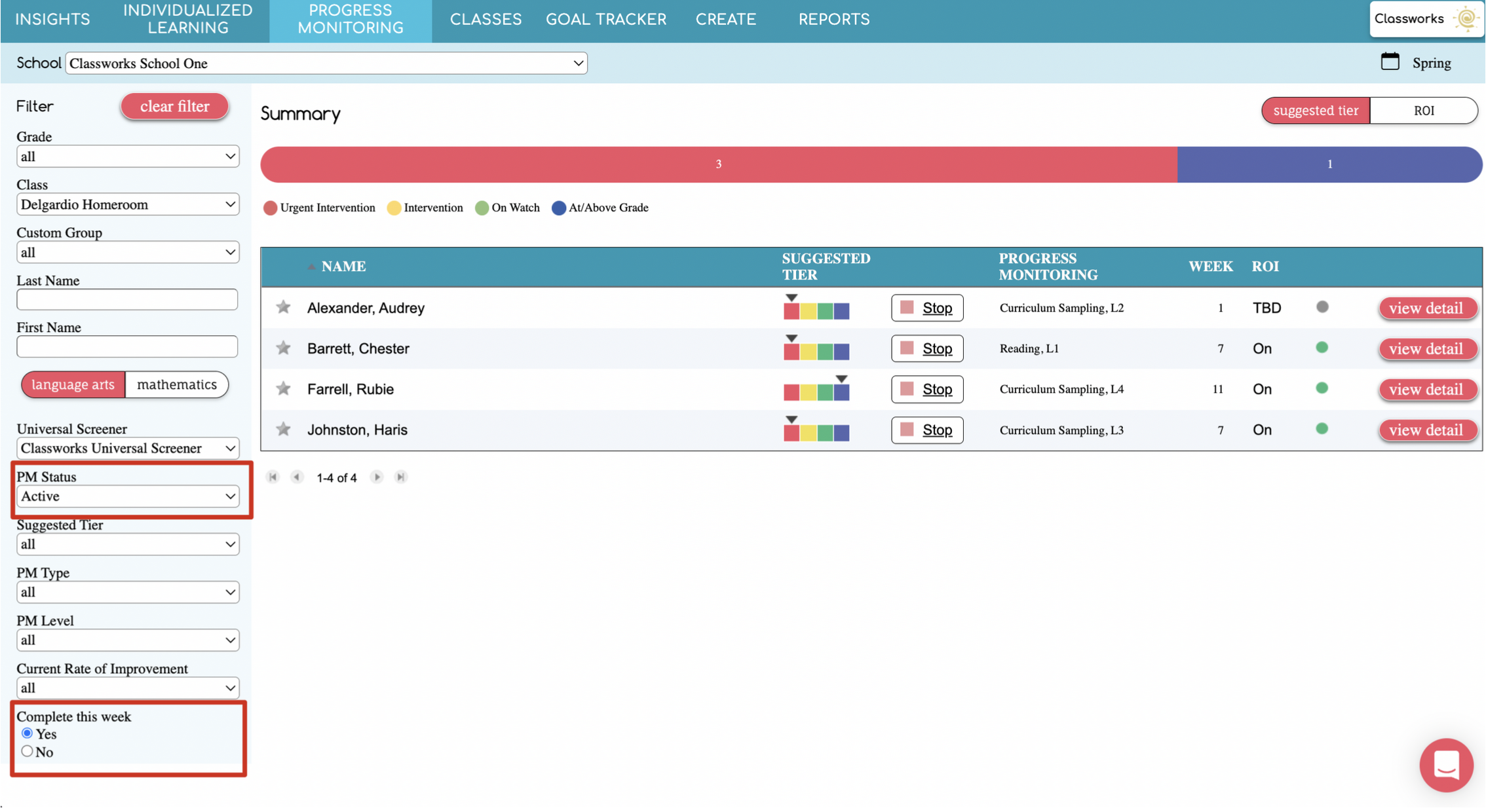Screen dimensions: 1486x812
Task: Navigate to the Reports menu
Action: click(833, 20)
